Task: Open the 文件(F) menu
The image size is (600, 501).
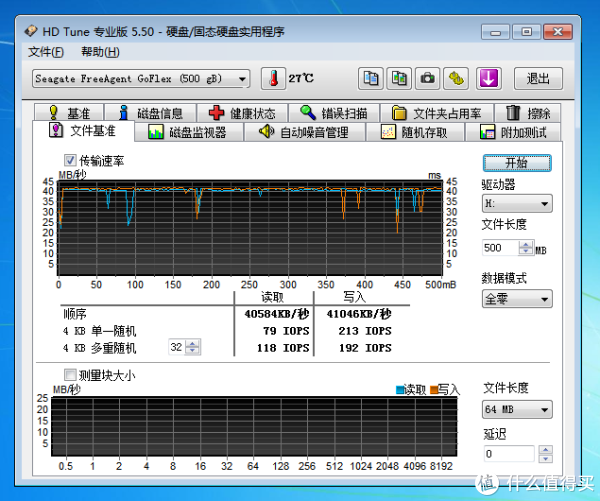Action: (46, 52)
